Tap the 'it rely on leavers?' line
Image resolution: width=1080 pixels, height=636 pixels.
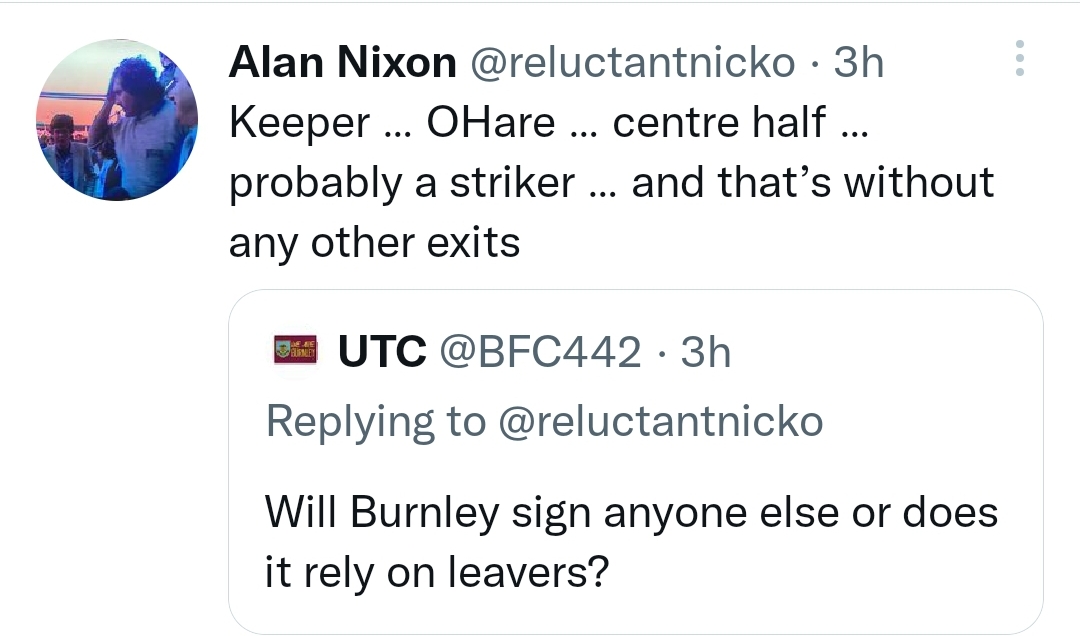pyautogui.click(x=437, y=573)
